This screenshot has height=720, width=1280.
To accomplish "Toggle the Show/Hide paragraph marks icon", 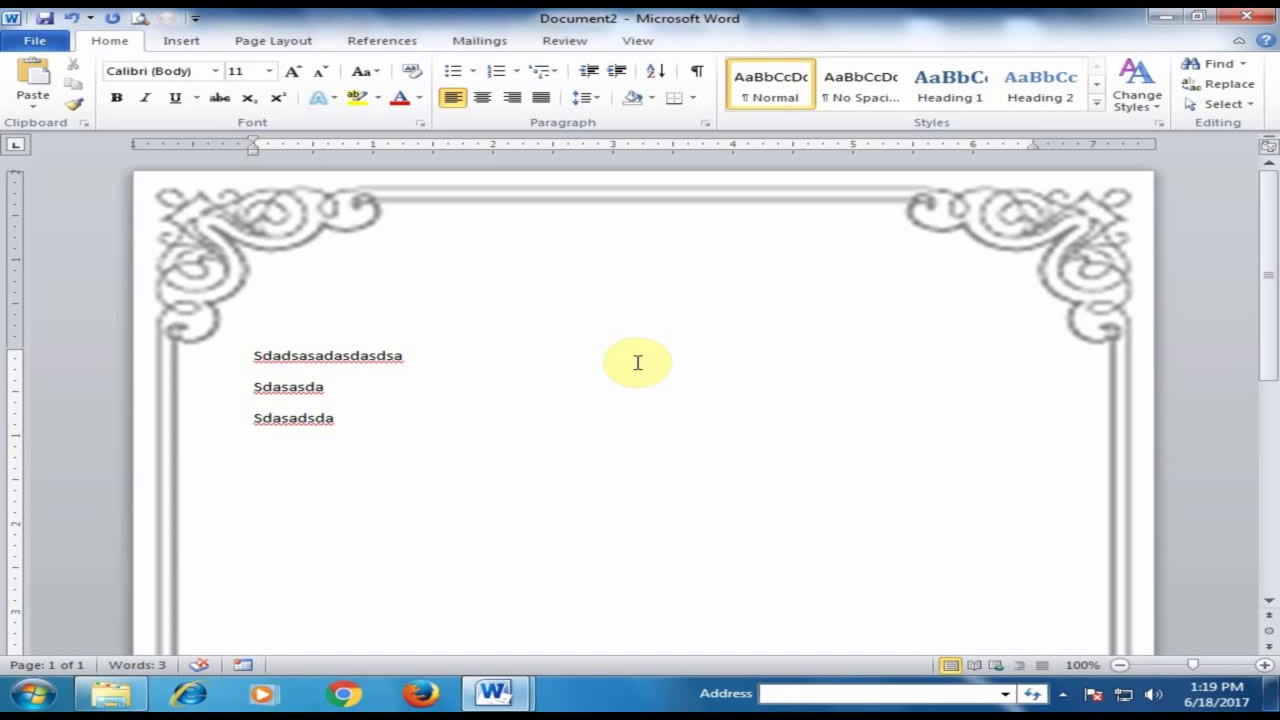I will [697, 71].
